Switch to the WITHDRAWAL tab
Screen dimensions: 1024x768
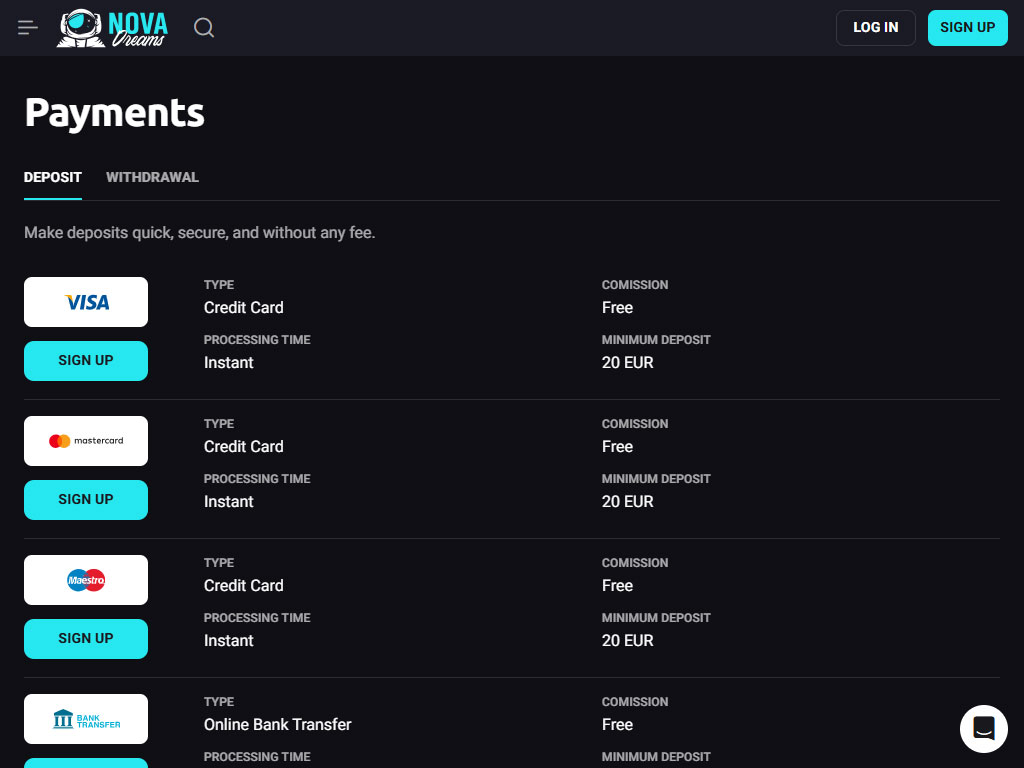pos(152,178)
